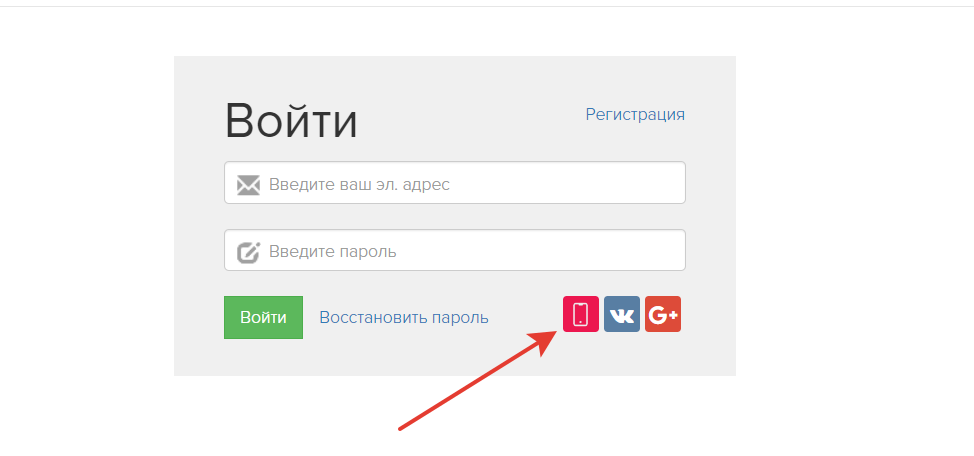Log in via Google+ icon

coord(663,314)
